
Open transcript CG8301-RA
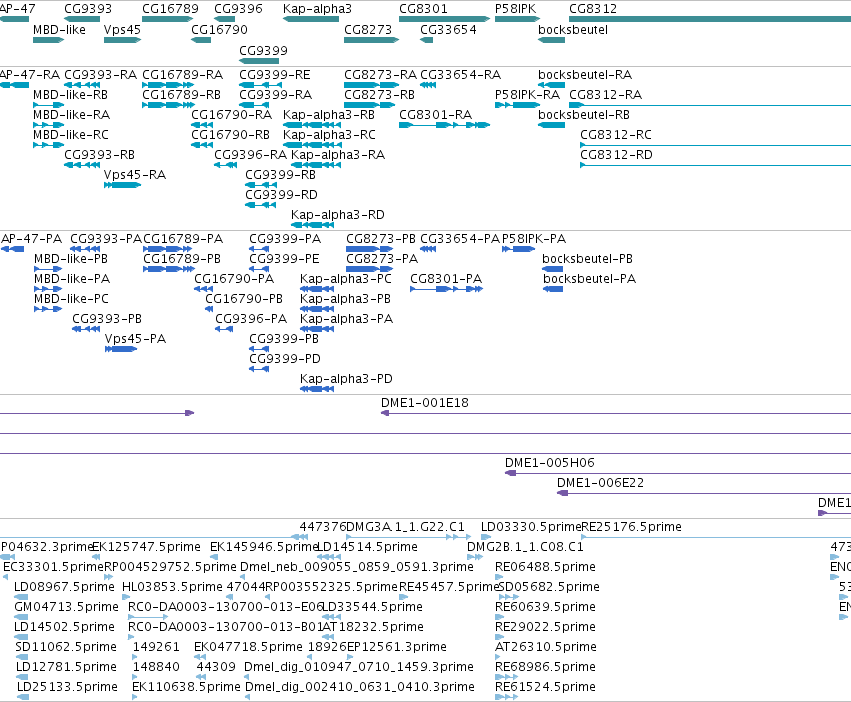pyautogui.click(x=435, y=115)
